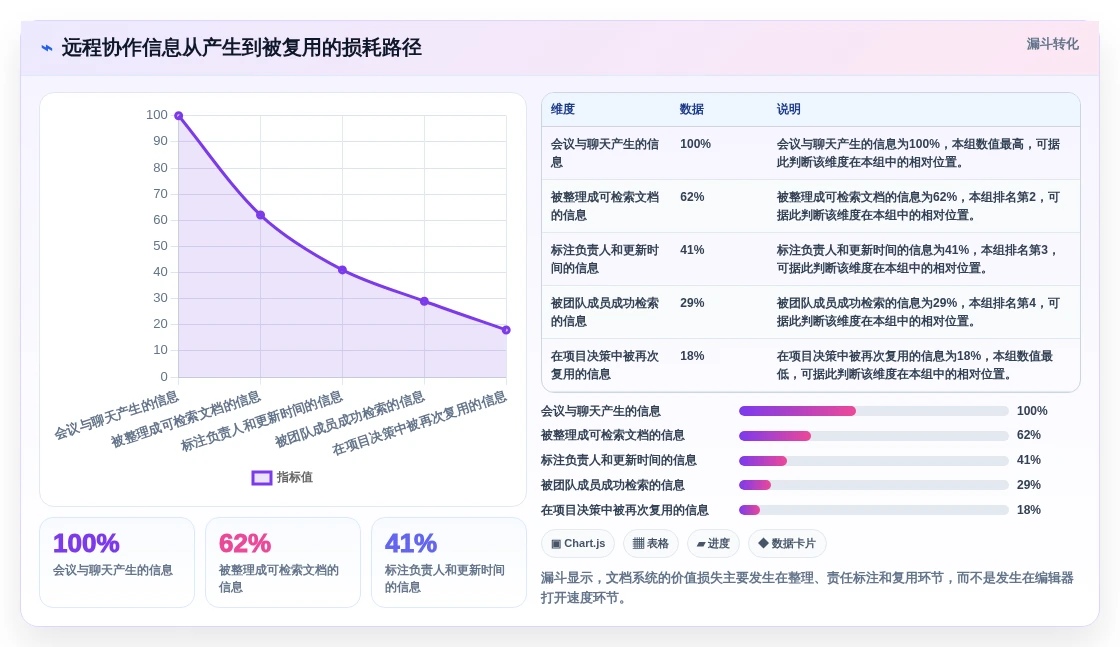
Task: Click the chart data point at 29
Action: [x=424, y=301]
